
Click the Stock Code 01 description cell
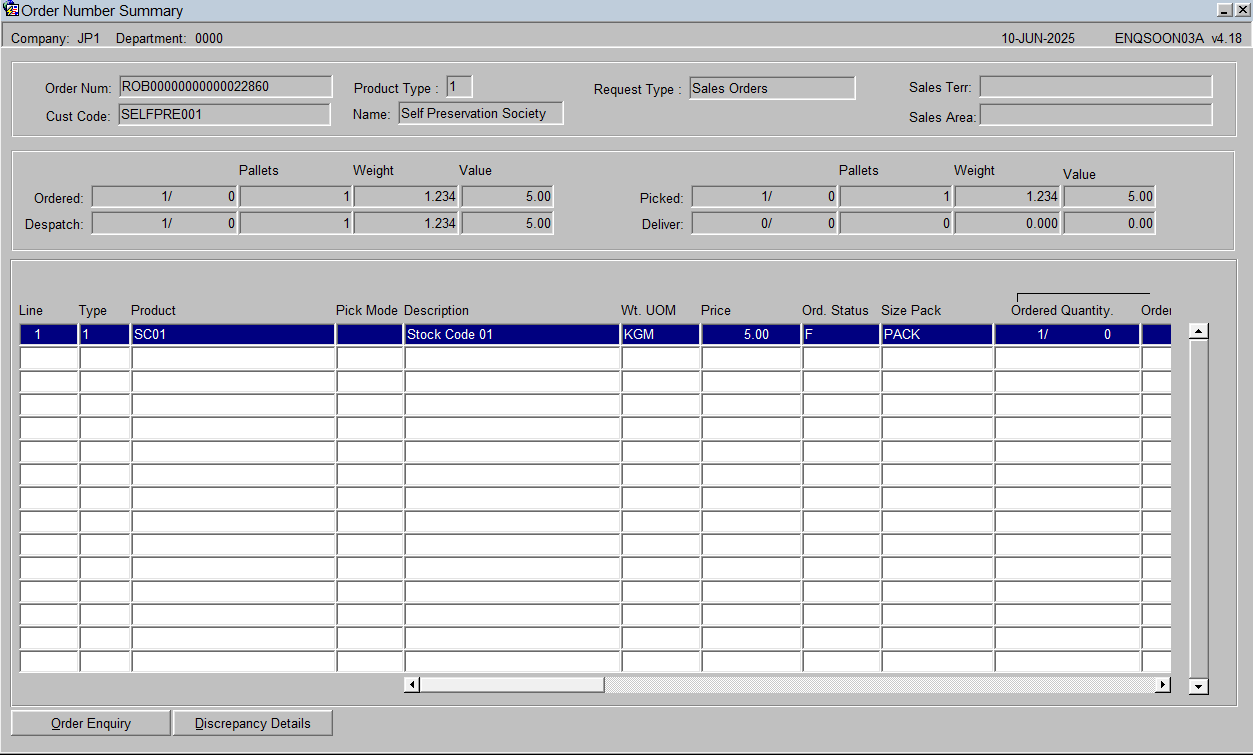512,334
